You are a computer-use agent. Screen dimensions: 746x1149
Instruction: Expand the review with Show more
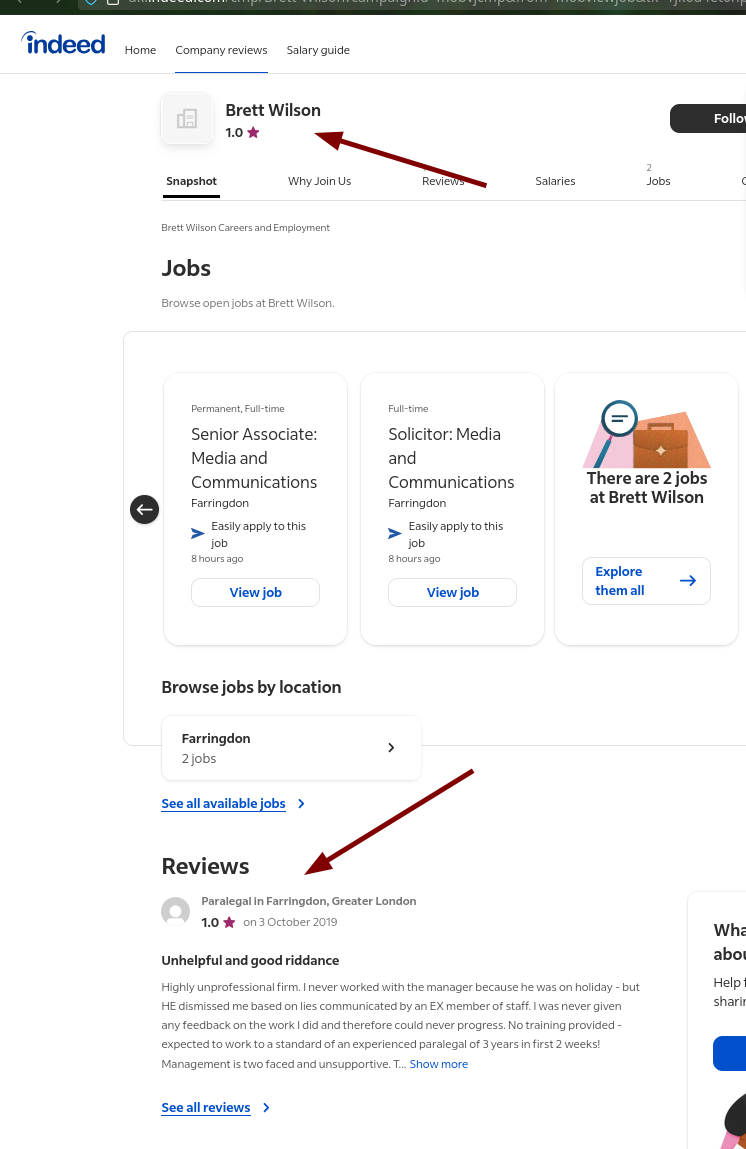439,1064
